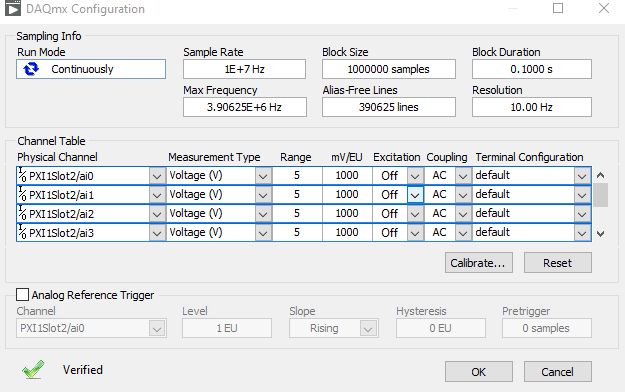Screen dimensions: 625x392
Task: Click channel table scrollbar down arrow
Action: (600, 234)
